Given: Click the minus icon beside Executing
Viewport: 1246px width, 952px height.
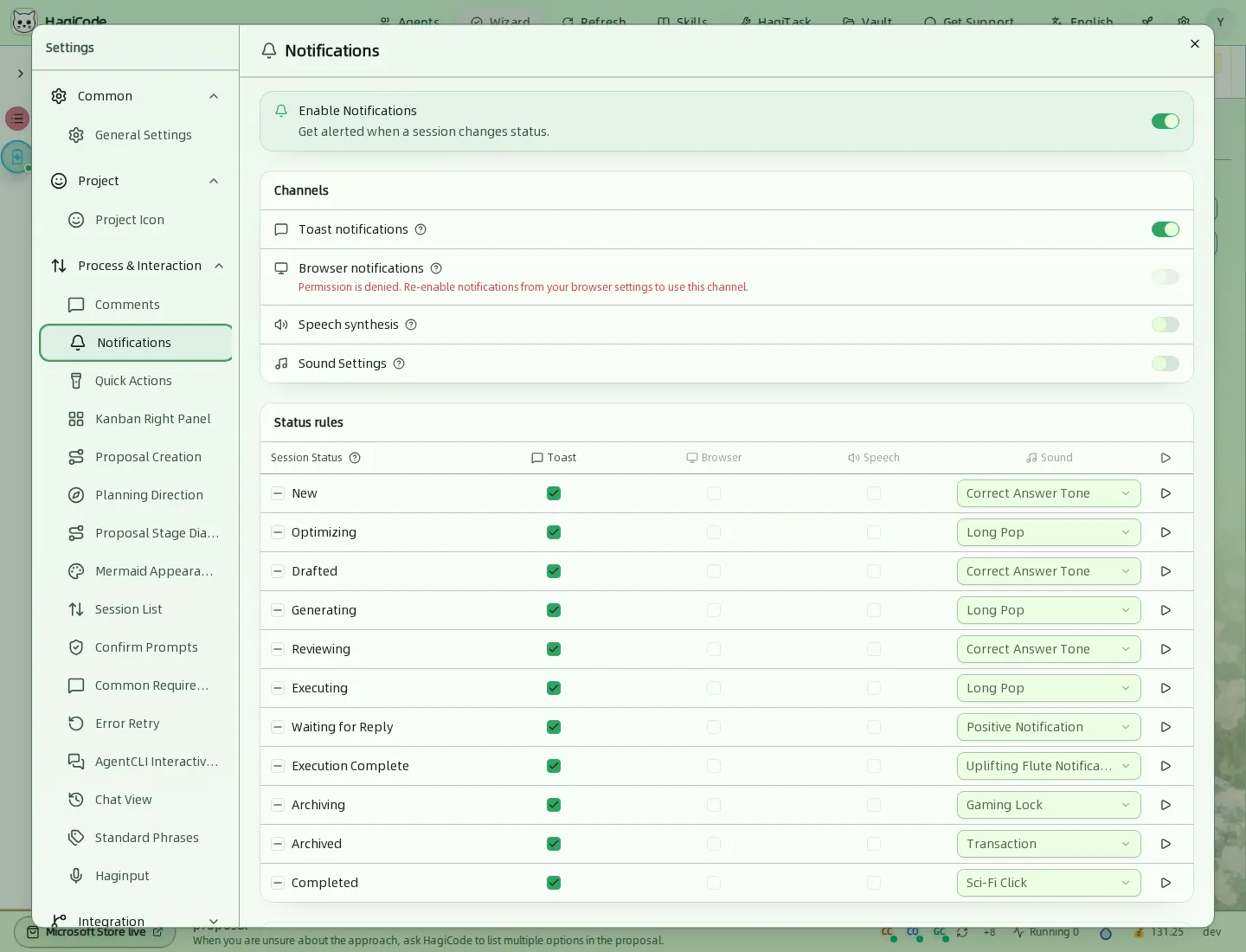Looking at the screenshot, I should tap(278, 688).
